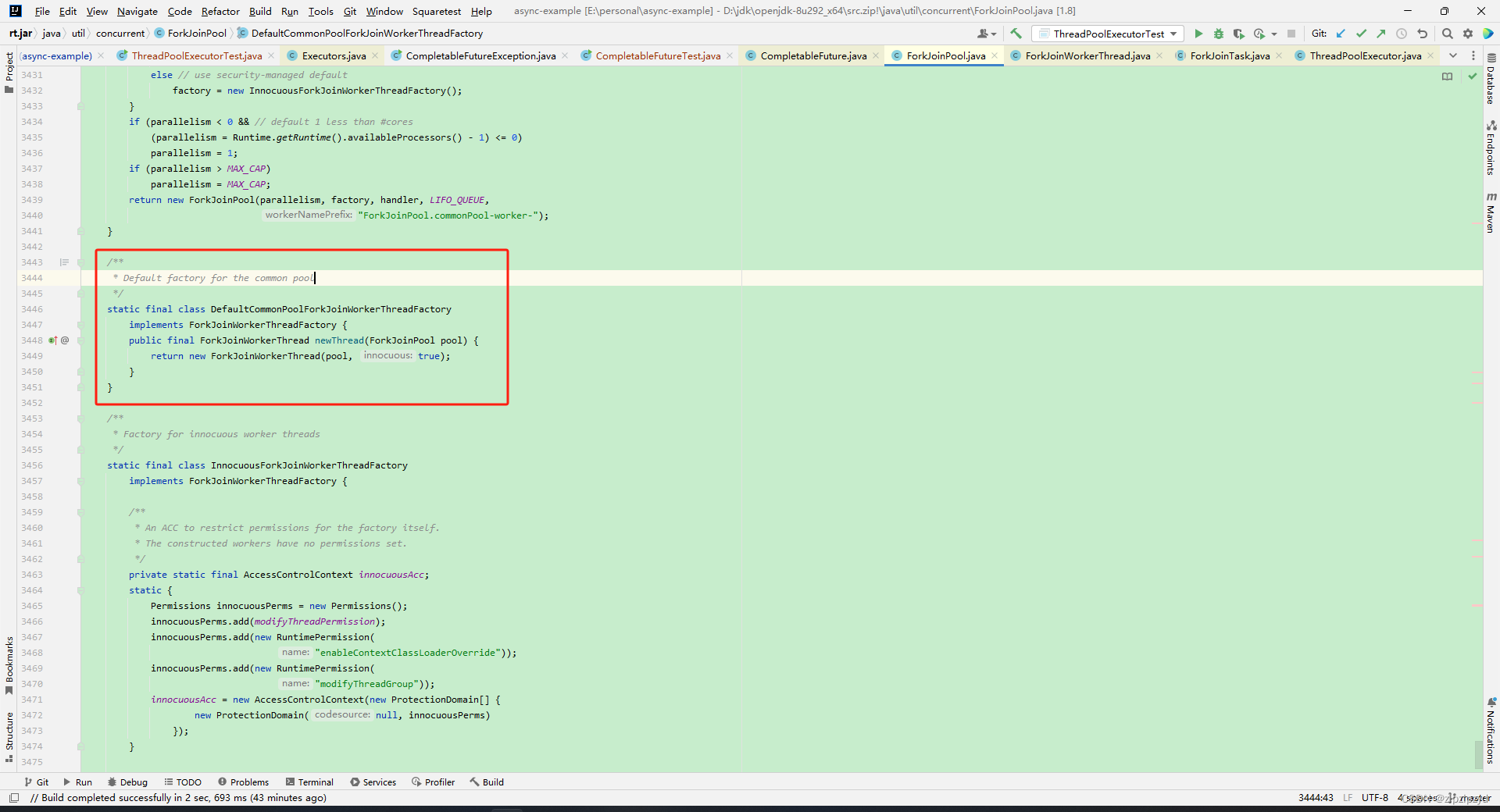The height and width of the screenshot is (812, 1500).
Task: Open the TODO tool window
Action: (x=183, y=782)
